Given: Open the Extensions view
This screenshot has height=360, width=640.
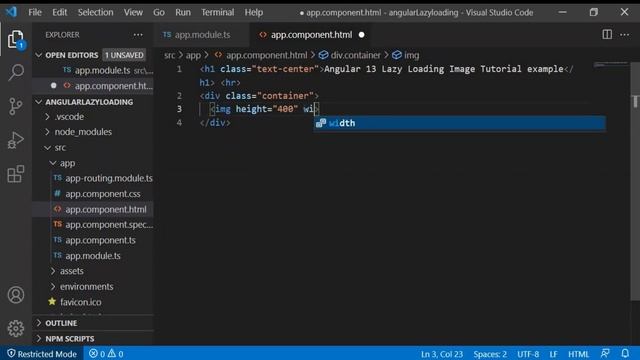Looking at the screenshot, I should (16, 174).
